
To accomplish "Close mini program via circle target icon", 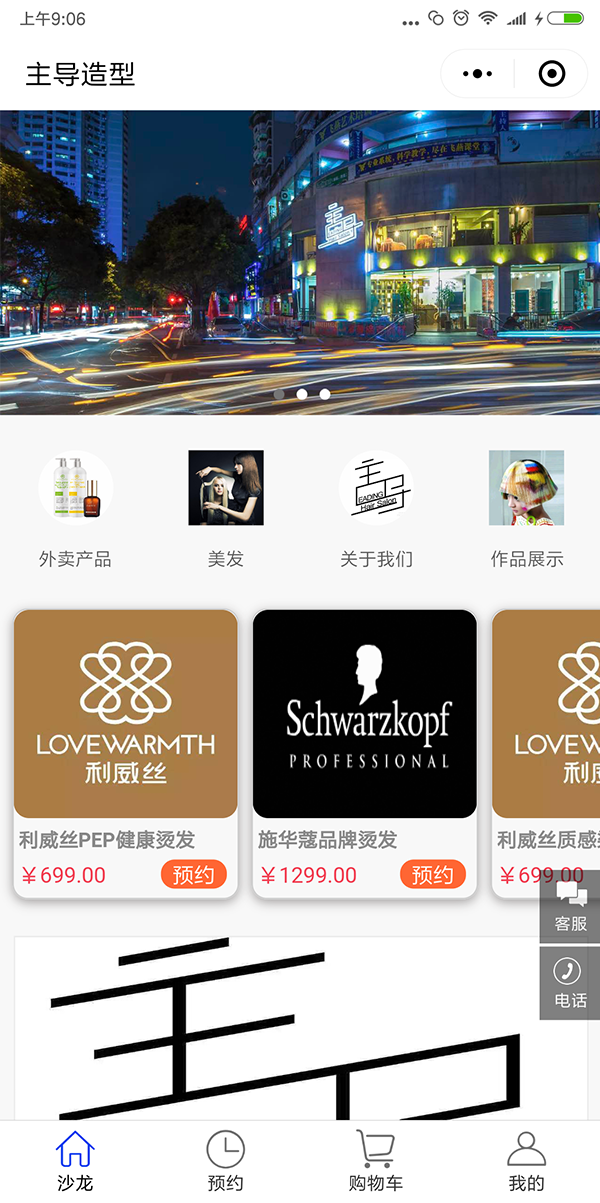I will [x=551, y=74].
